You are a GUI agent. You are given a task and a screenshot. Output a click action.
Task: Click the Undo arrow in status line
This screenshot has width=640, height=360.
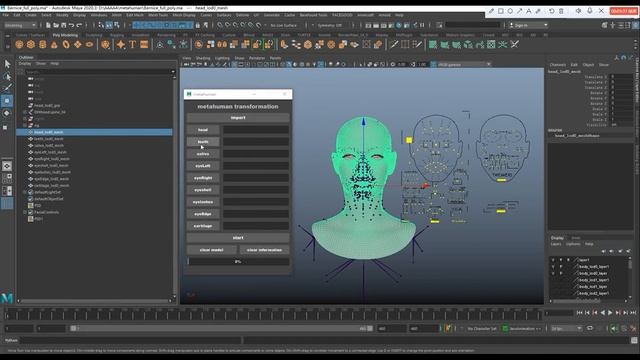tap(71, 25)
